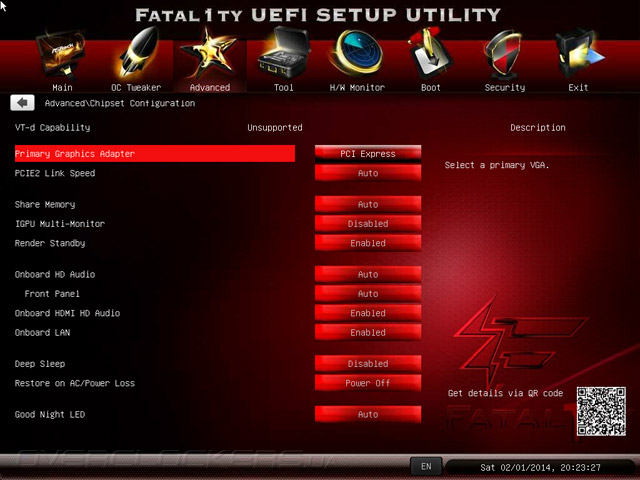This screenshot has height=480, width=640.
Task: Toggle Render Standby Enabled value
Action: 368,243
